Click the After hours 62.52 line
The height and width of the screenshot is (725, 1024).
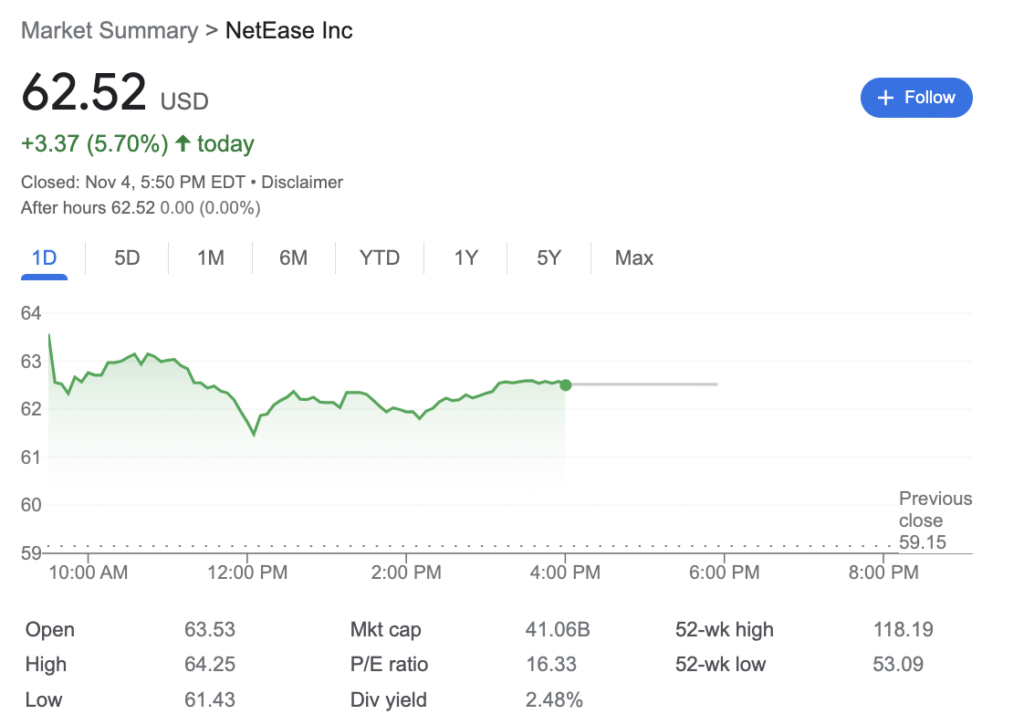(x=140, y=208)
